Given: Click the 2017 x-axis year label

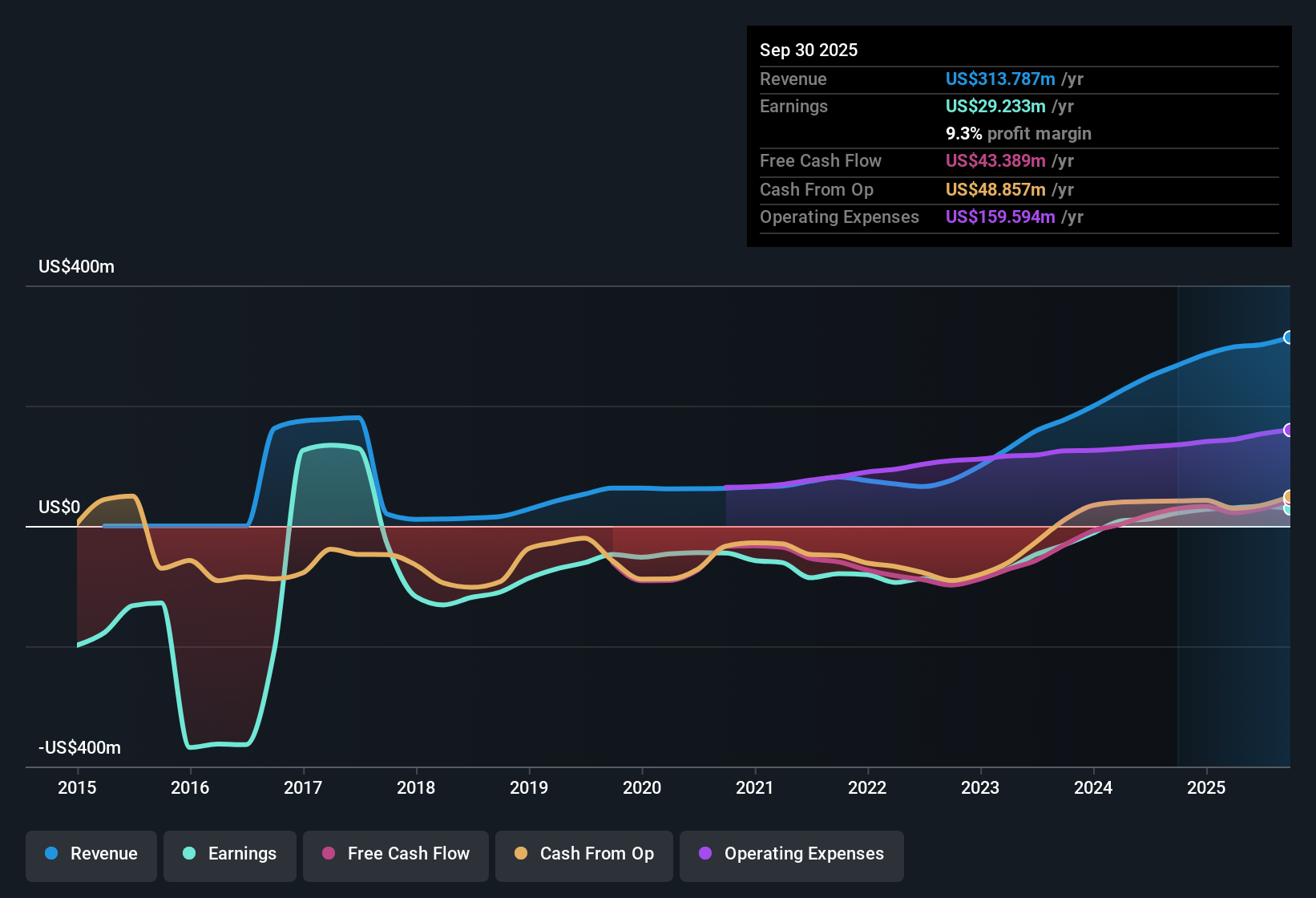Looking at the screenshot, I should point(303,788).
